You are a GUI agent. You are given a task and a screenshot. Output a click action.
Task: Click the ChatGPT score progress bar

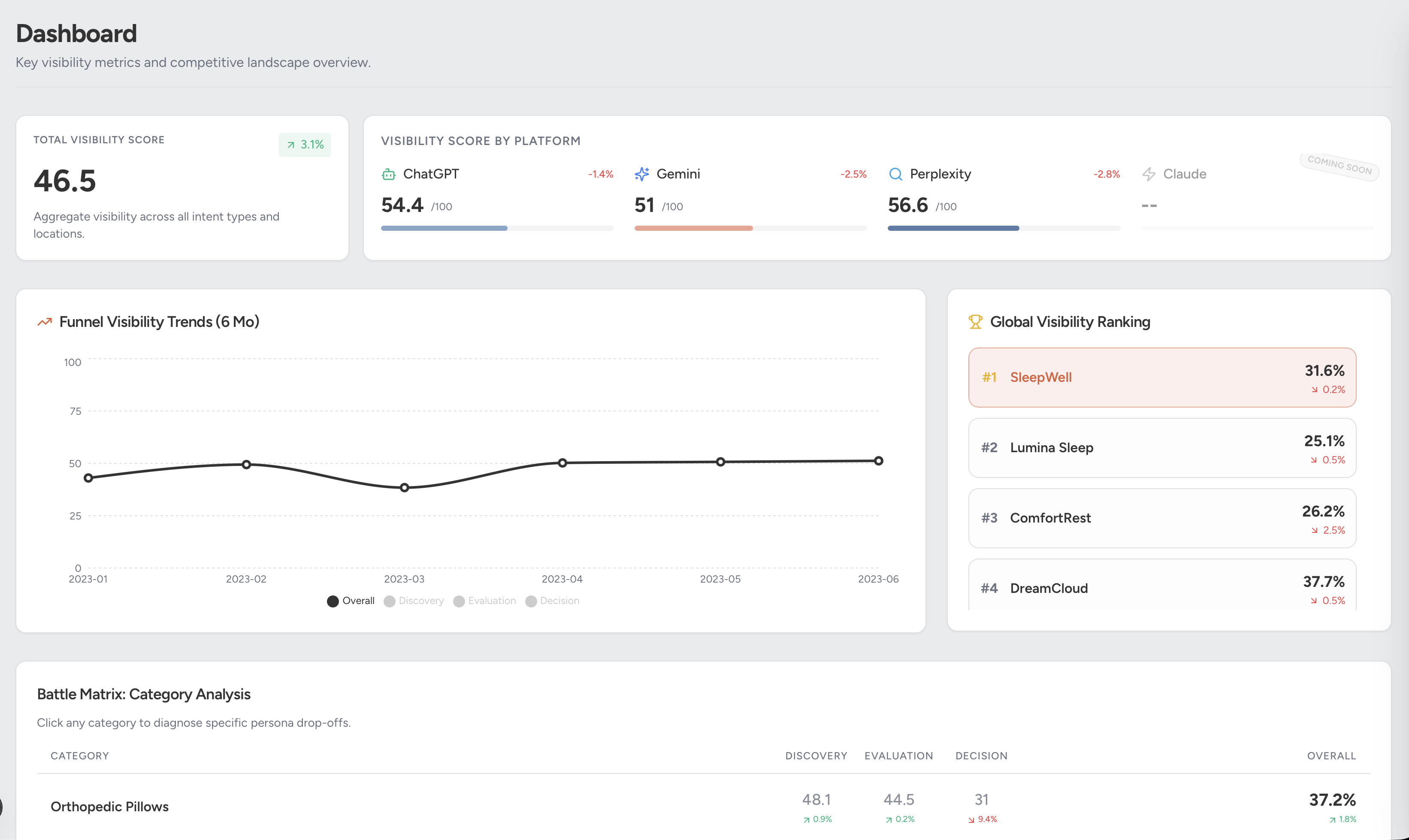click(497, 229)
